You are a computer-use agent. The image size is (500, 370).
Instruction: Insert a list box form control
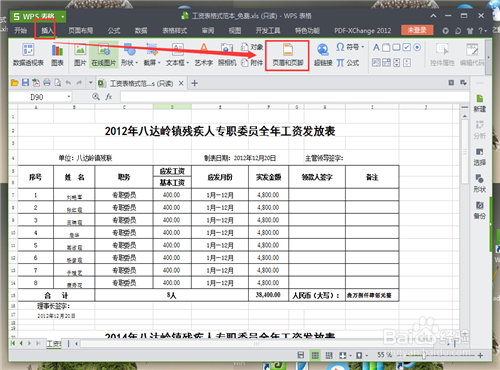click(376, 63)
